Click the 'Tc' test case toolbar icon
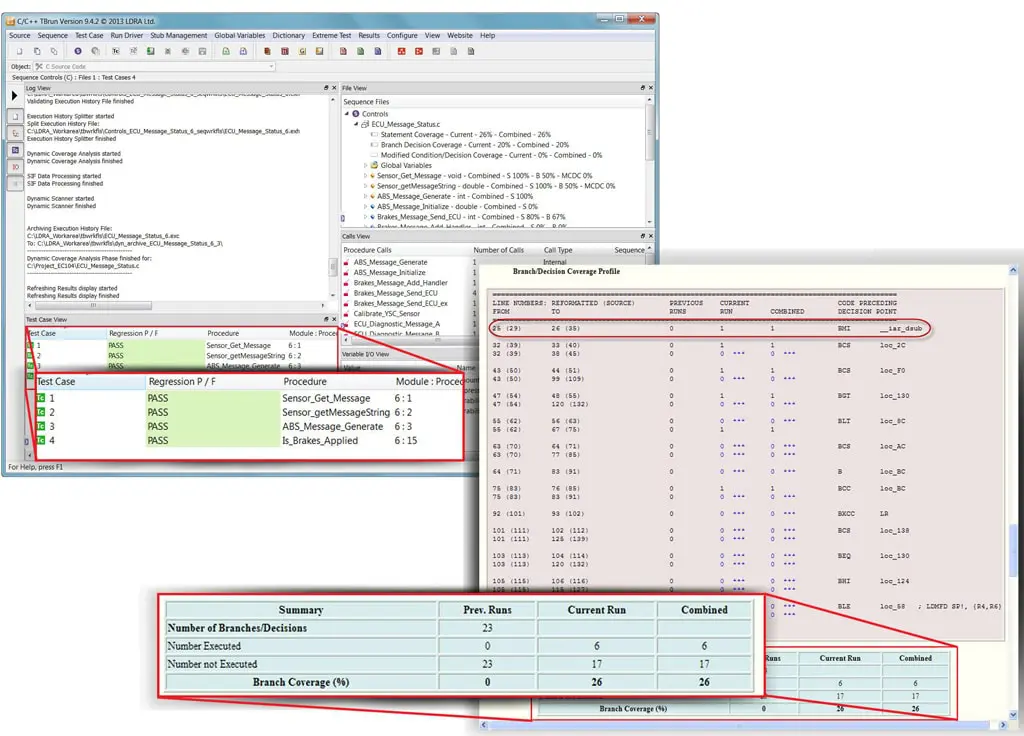The width and height of the screenshot is (1024, 736). tap(116, 51)
